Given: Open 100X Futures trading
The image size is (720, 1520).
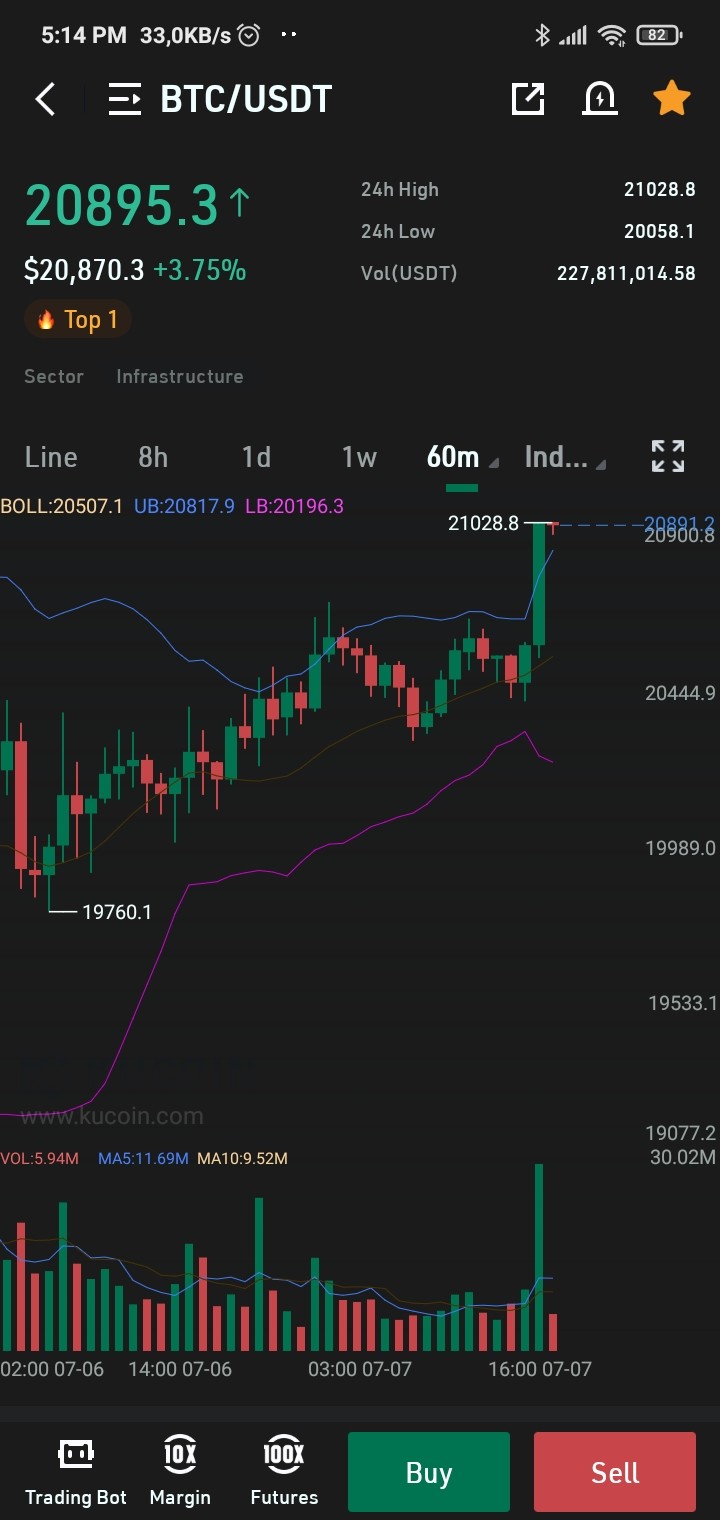Looking at the screenshot, I should 284,1471.
